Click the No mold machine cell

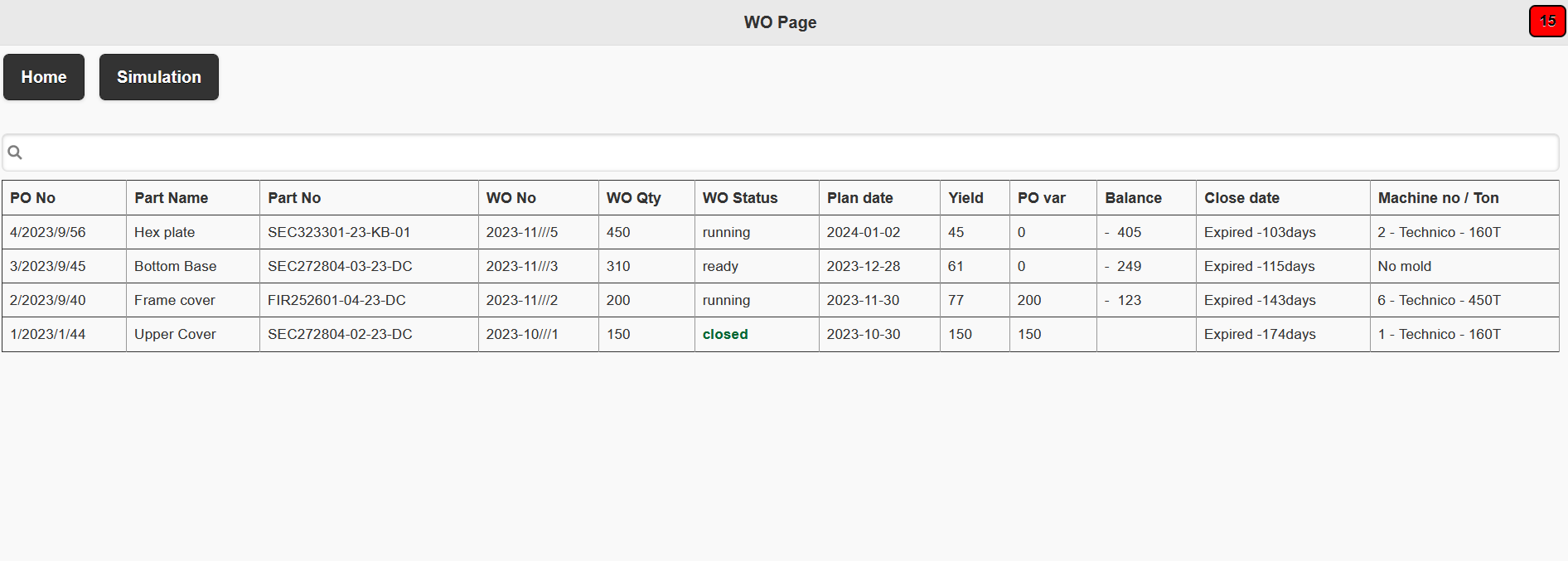(1404, 266)
